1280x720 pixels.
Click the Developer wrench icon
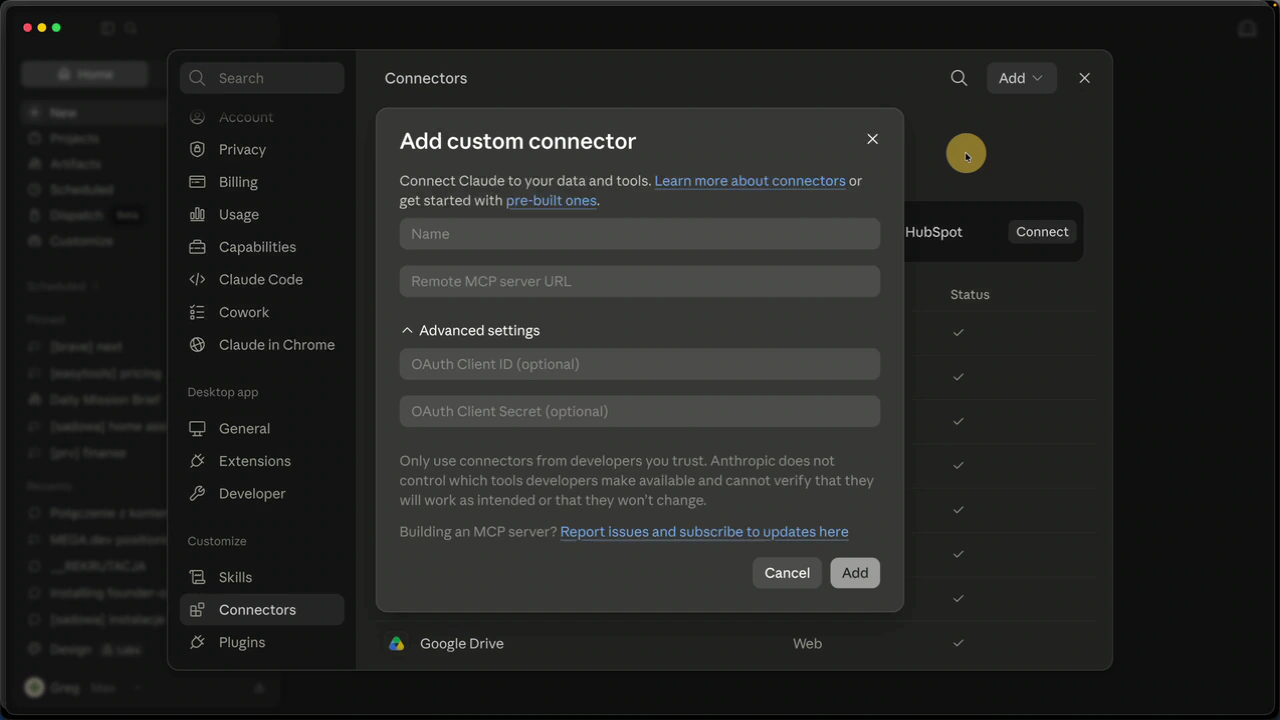click(x=197, y=493)
